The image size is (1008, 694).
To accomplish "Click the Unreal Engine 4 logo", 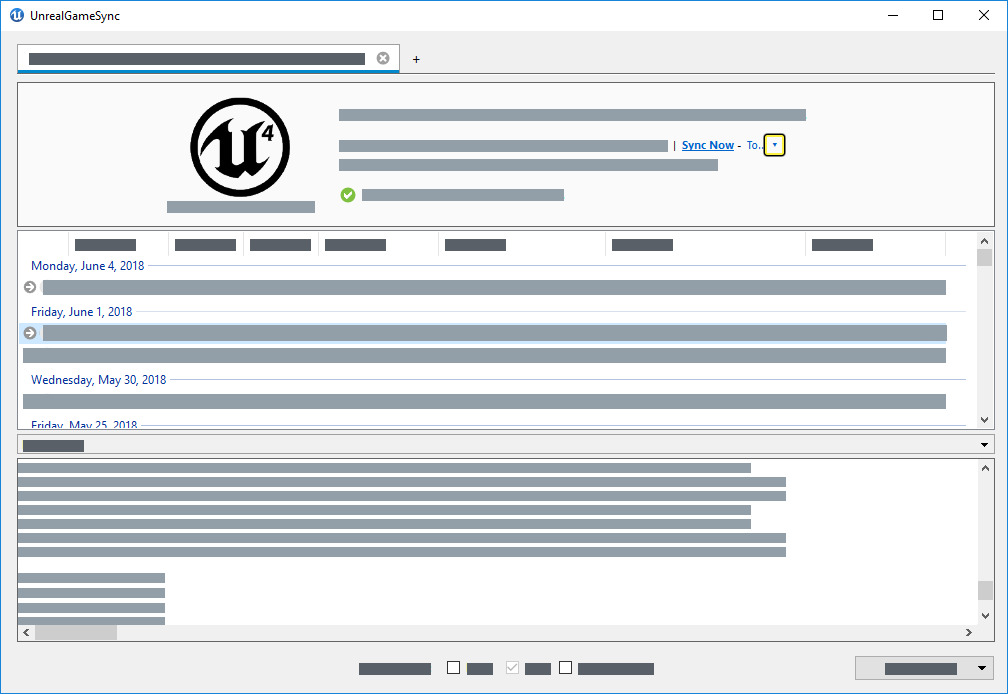I will click(240, 147).
